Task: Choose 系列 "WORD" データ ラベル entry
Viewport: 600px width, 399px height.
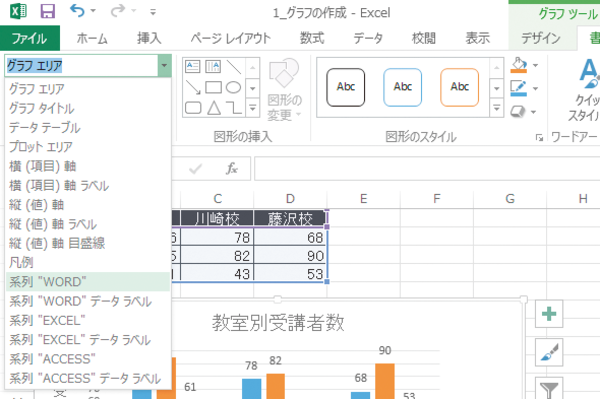Action: (x=88, y=301)
